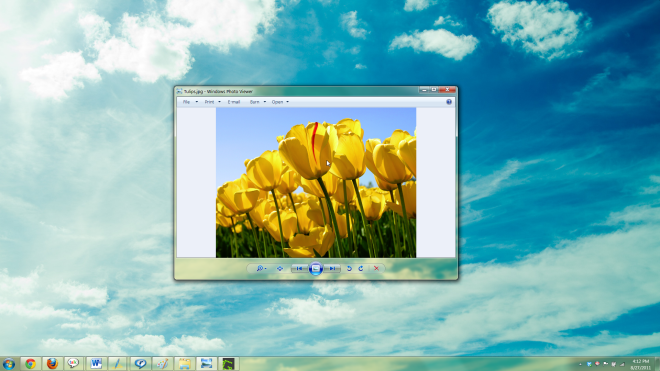660x371 pixels.
Task: Click the Photo Viewer title bar icon
Action: click(179, 91)
